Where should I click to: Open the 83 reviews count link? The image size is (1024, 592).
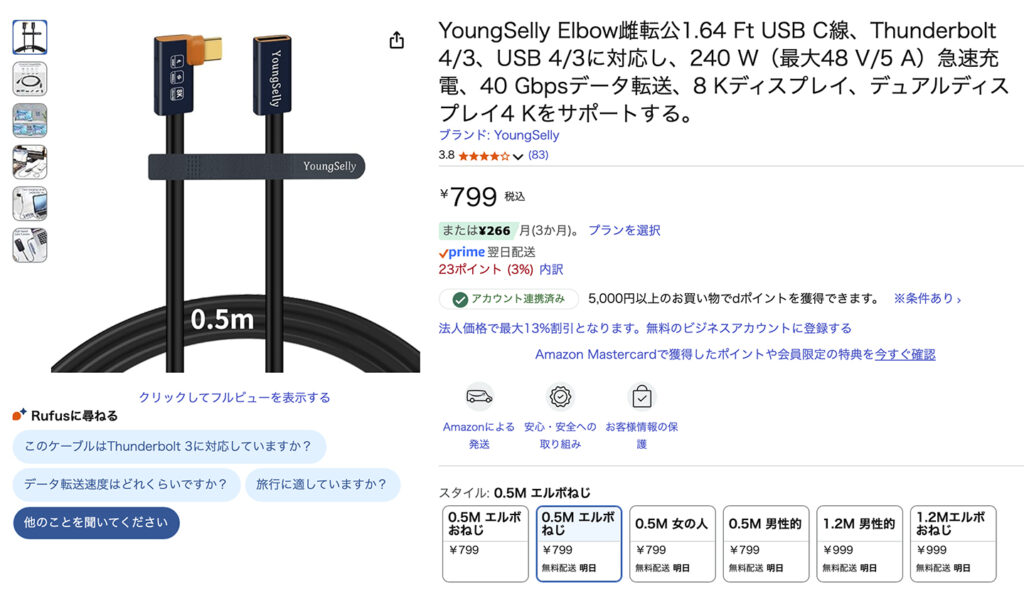[538, 155]
